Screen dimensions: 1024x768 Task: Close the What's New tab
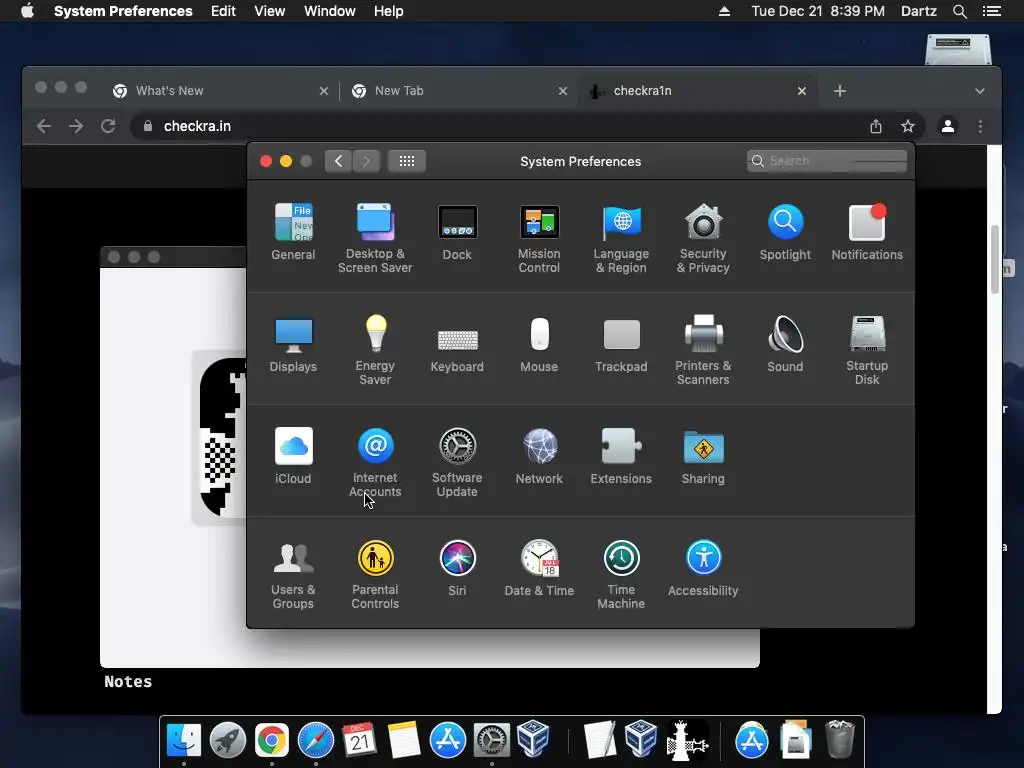[x=324, y=91]
